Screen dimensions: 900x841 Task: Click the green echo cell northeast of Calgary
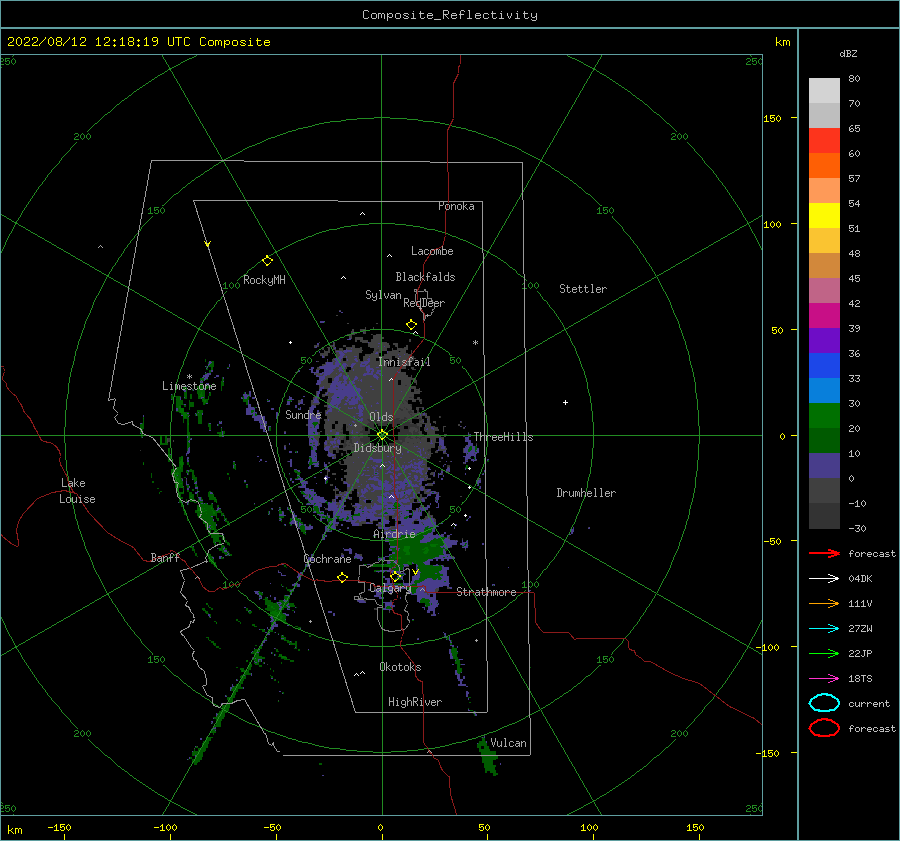click(422, 550)
